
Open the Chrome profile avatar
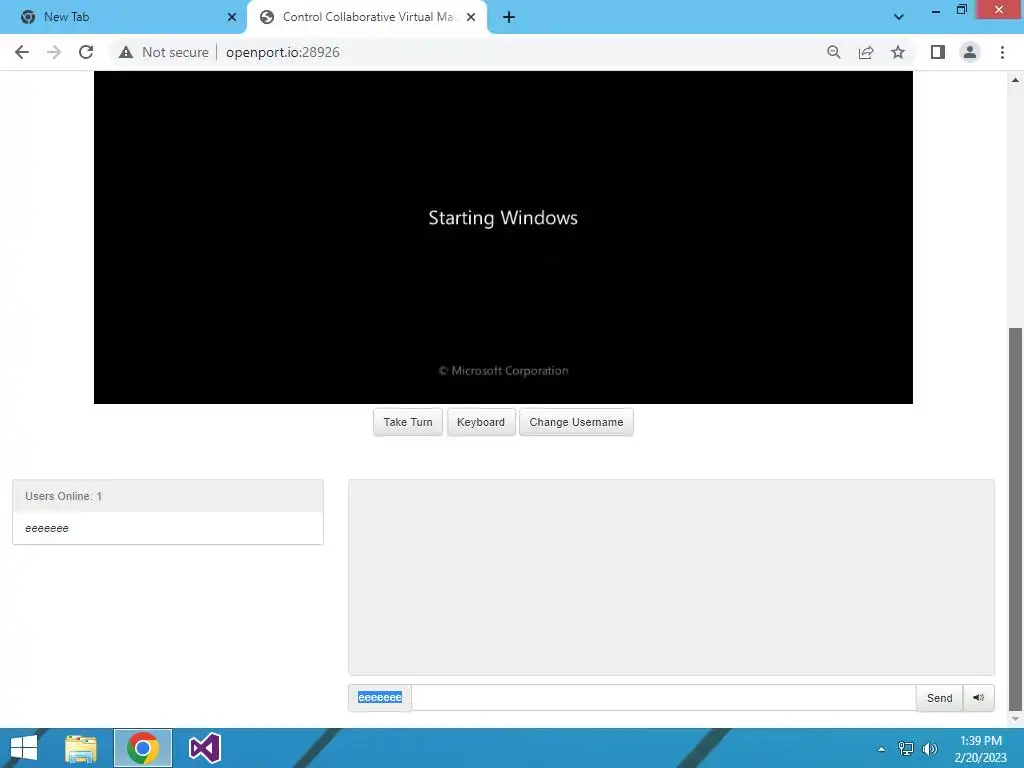[x=970, y=52]
